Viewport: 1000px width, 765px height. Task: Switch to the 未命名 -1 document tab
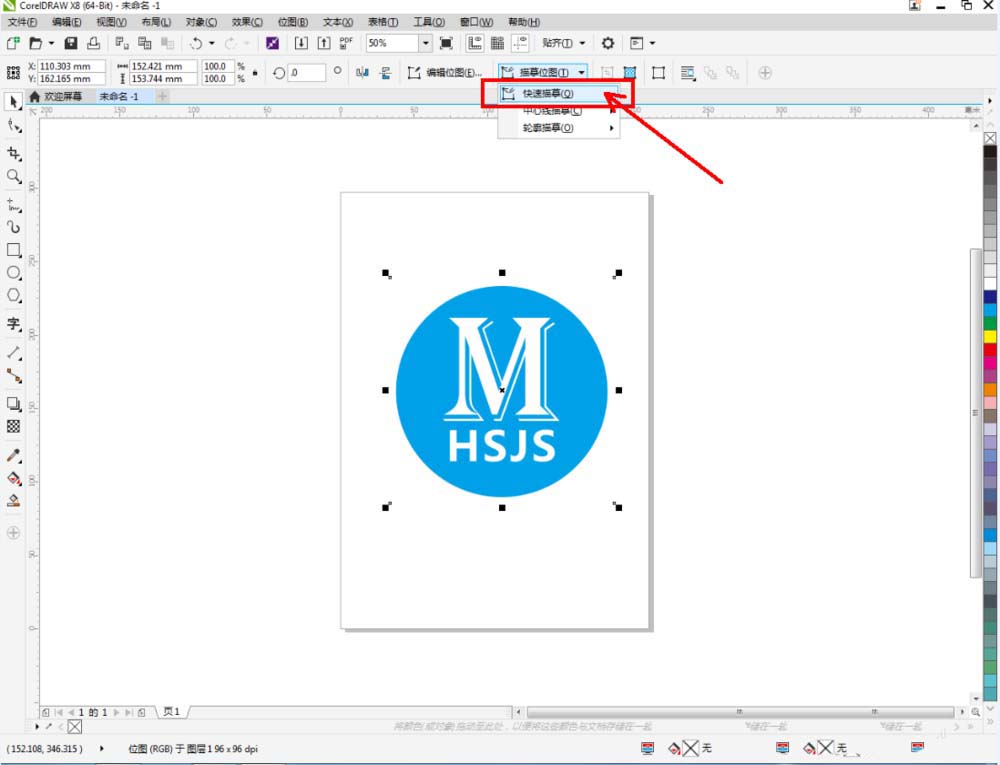pos(119,96)
